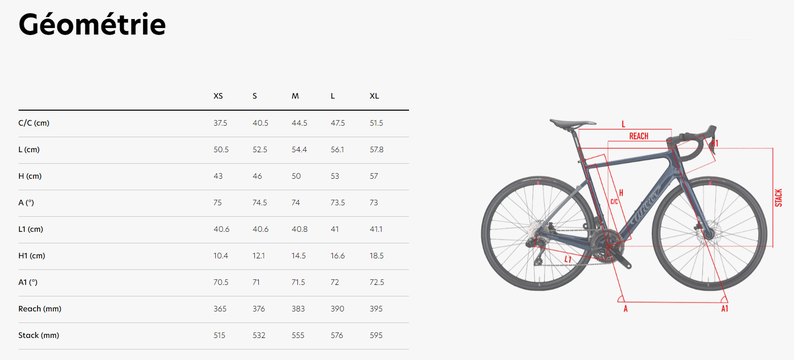Click the C/C (cm) row label
The height and width of the screenshot is (360, 794).
pos(34,123)
